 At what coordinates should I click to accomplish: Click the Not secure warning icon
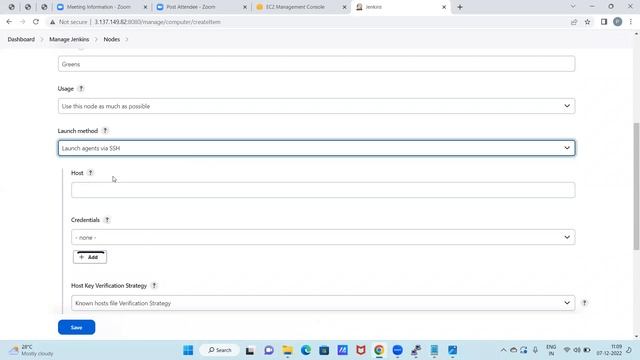coord(52,22)
